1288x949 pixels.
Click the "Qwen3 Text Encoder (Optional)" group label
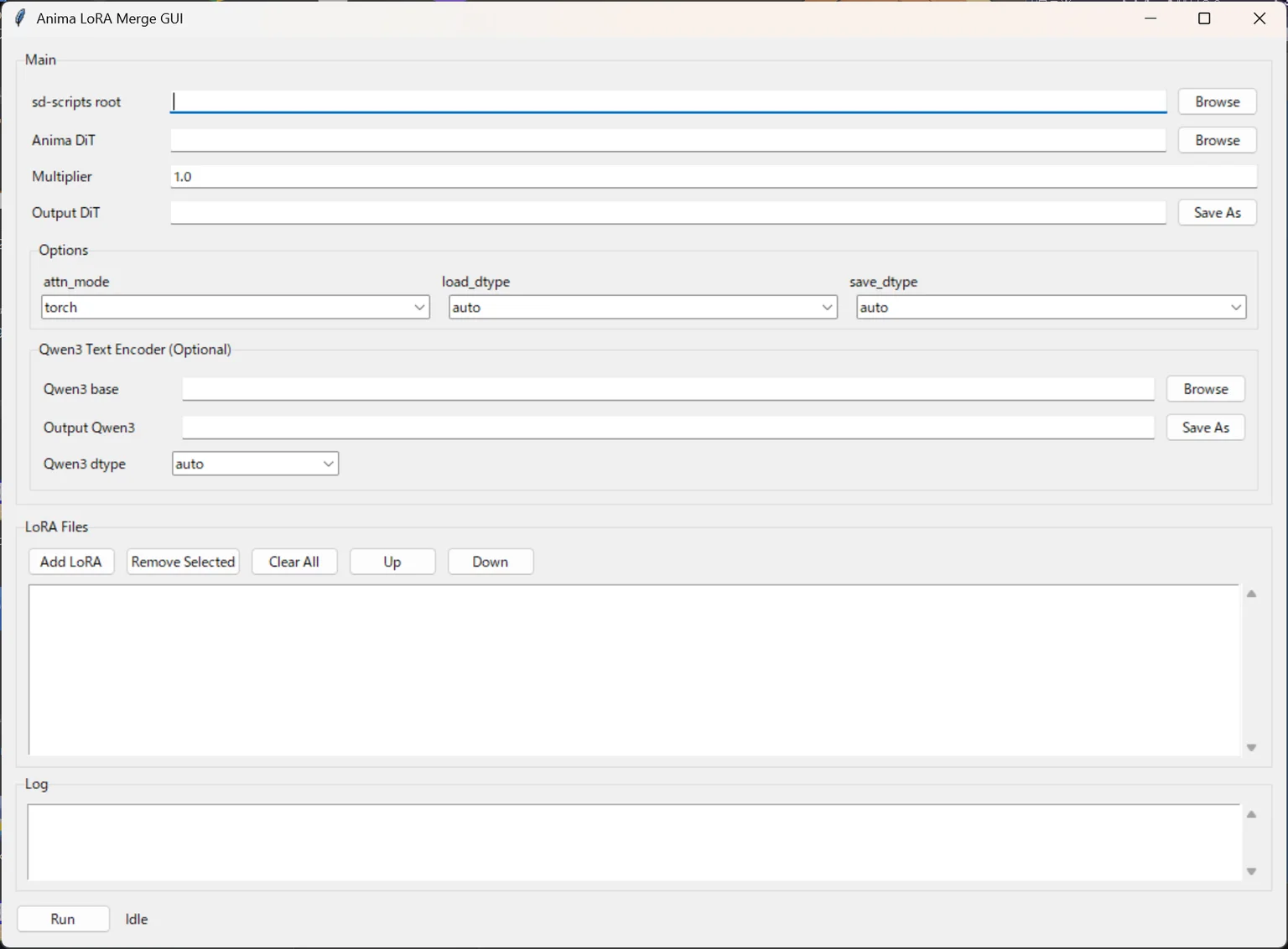click(135, 350)
